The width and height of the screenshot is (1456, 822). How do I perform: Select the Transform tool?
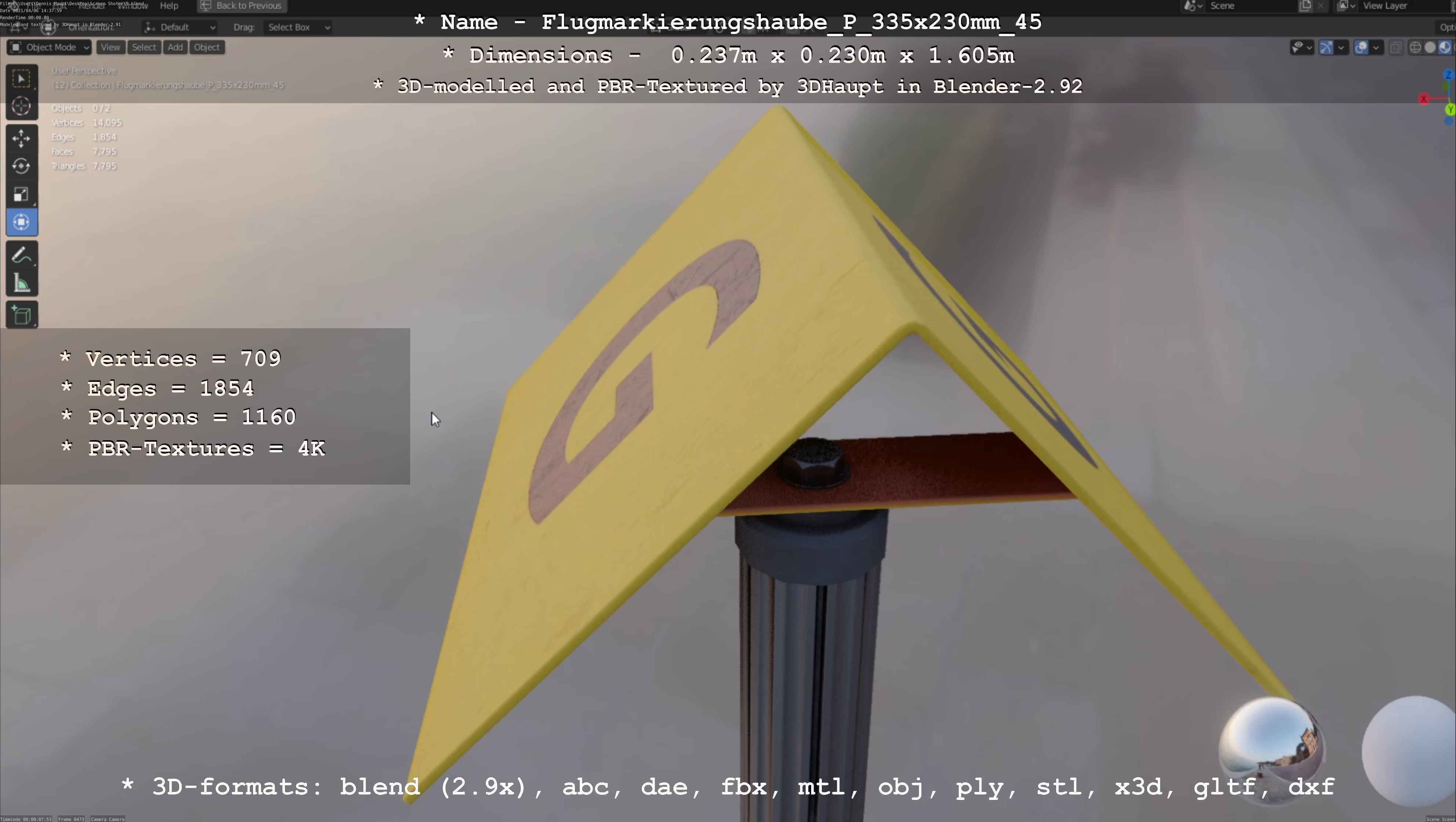click(x=21, y=222)
